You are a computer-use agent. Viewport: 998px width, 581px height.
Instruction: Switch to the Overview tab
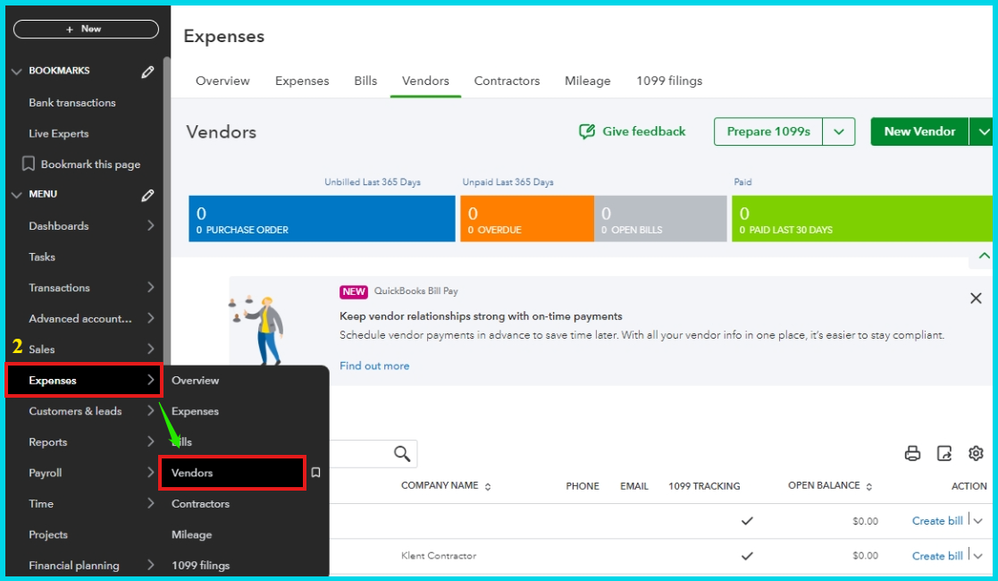223,81
